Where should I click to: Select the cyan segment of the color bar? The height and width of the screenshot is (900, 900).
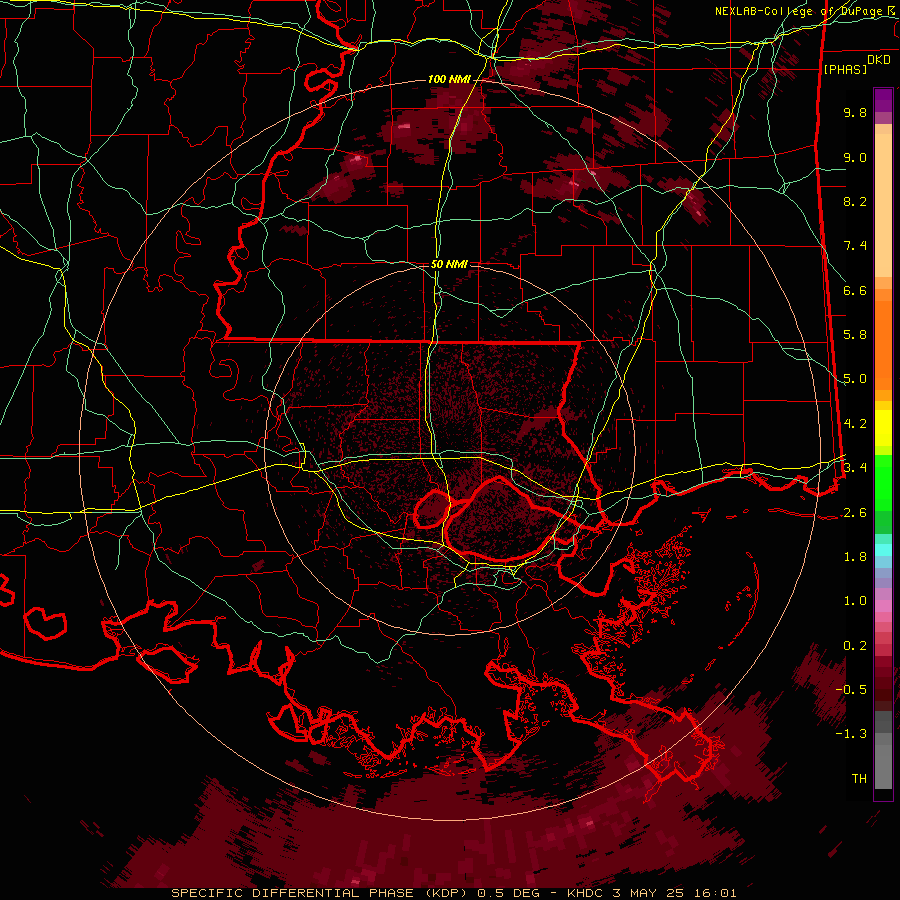point(883,549)
